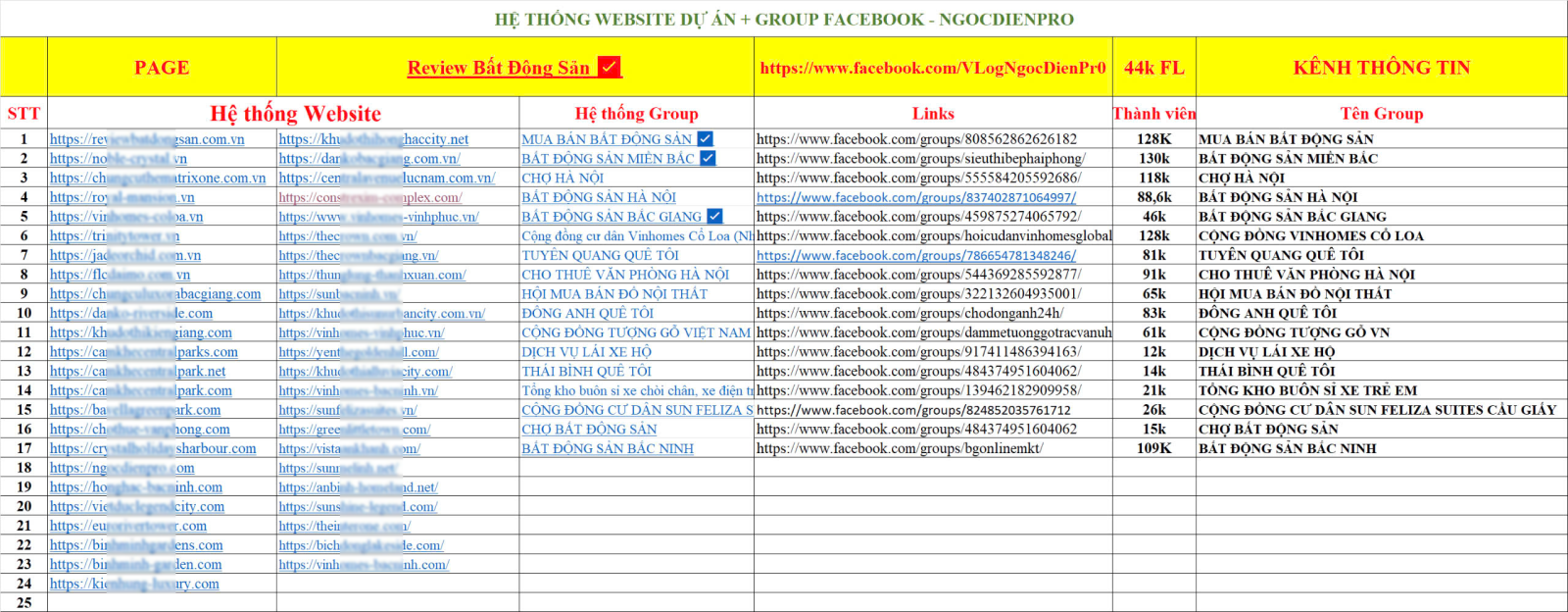Open the groups/dammetuonggotracvanuh link
The image size is (1568, 612).
click(x=934, y=332)
